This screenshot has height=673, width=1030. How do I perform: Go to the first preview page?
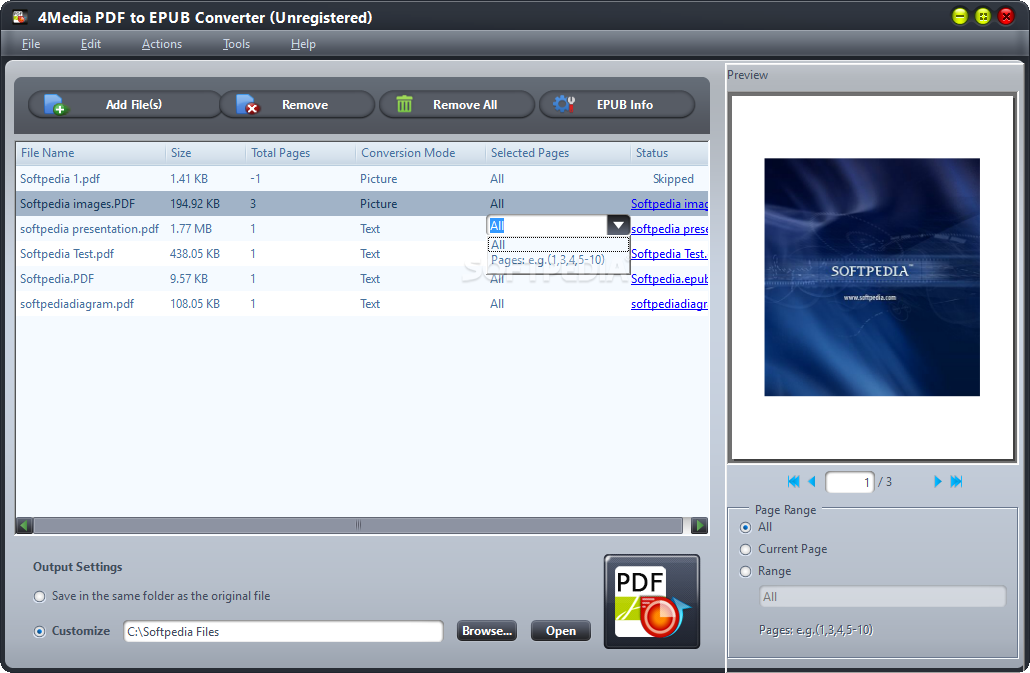point(793,482)
